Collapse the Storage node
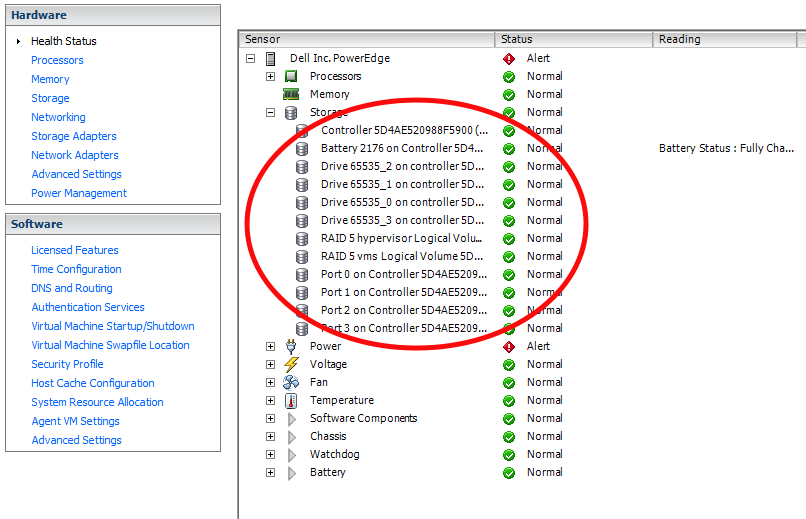The height and width of the screenshot is (519, 806). click(x=270, y=113)
